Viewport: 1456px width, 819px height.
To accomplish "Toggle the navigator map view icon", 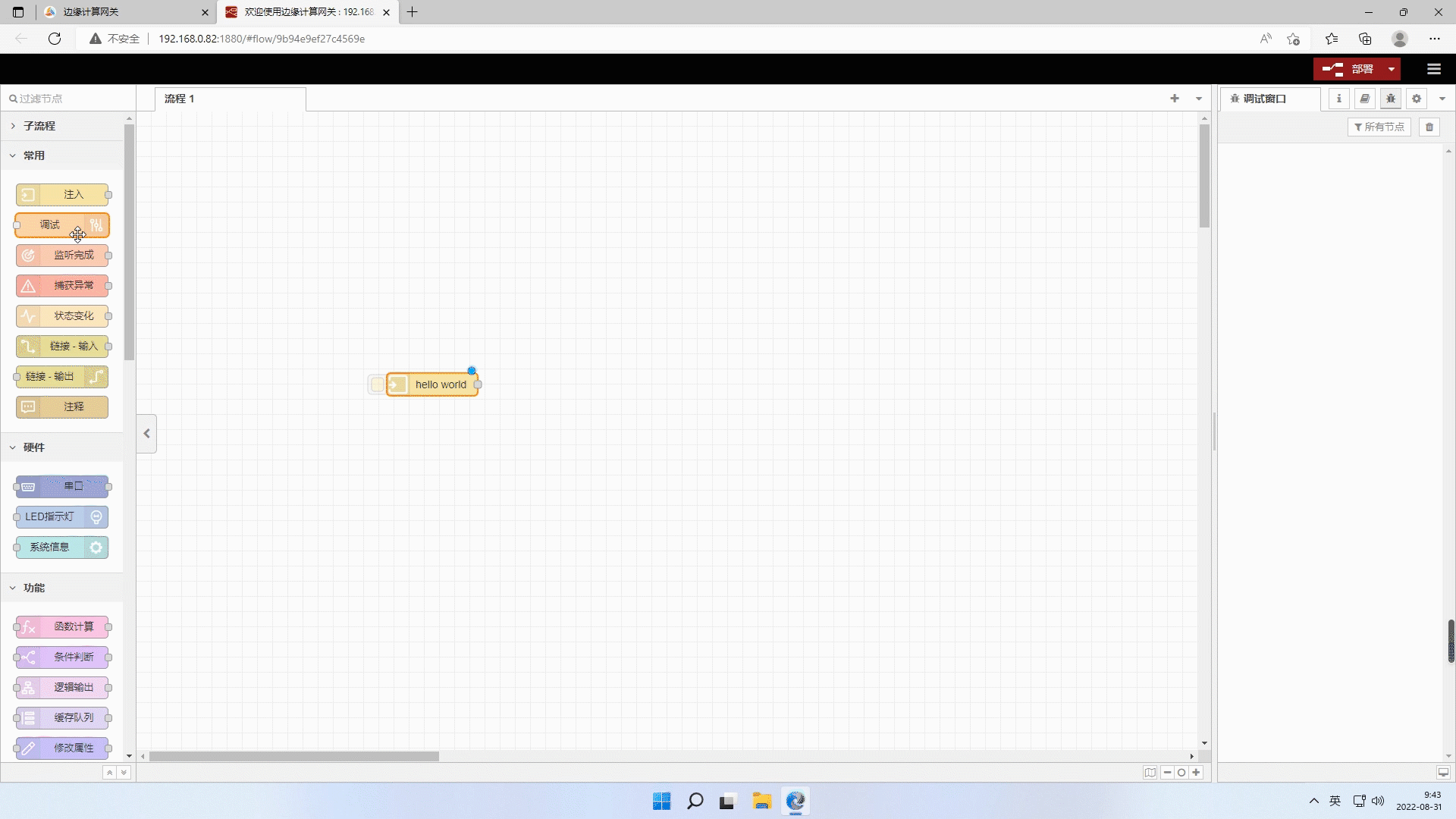I will (1150, 773).
